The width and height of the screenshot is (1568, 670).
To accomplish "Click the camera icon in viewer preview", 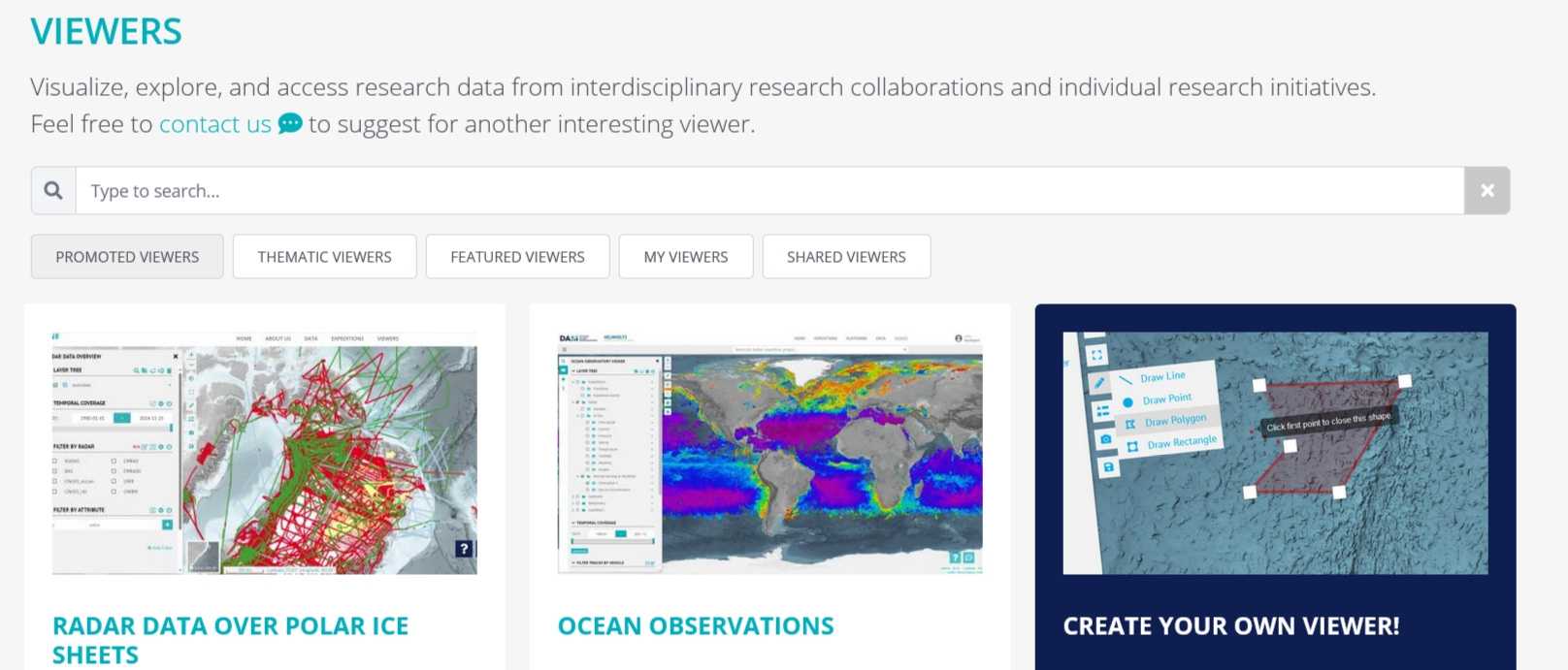I will click(1105, 439).
